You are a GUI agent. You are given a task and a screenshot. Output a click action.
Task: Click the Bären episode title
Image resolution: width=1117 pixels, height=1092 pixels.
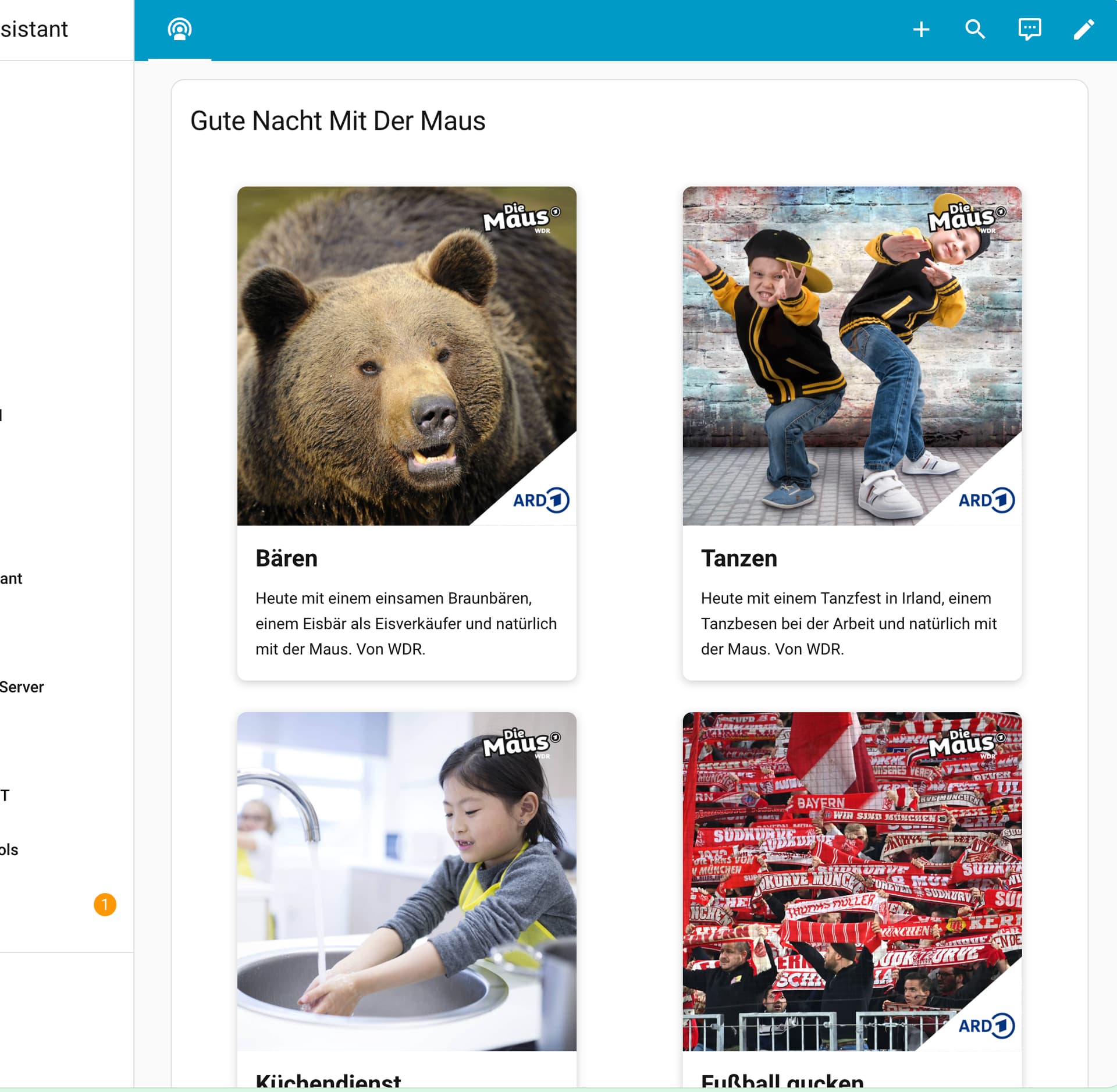(x=286, y=559)
